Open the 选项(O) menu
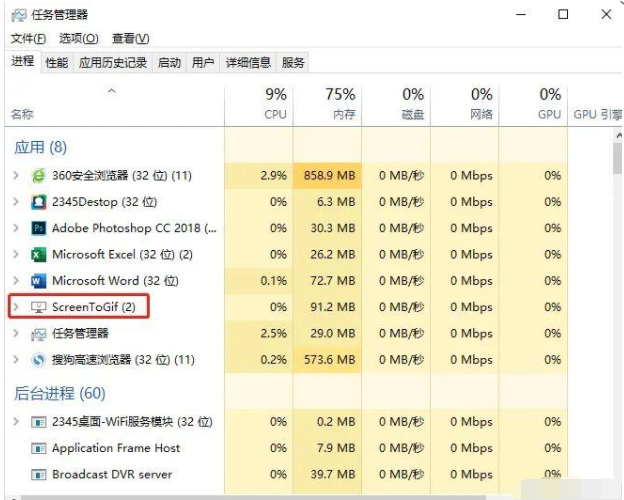624x500 pixels. click(78, 38)
